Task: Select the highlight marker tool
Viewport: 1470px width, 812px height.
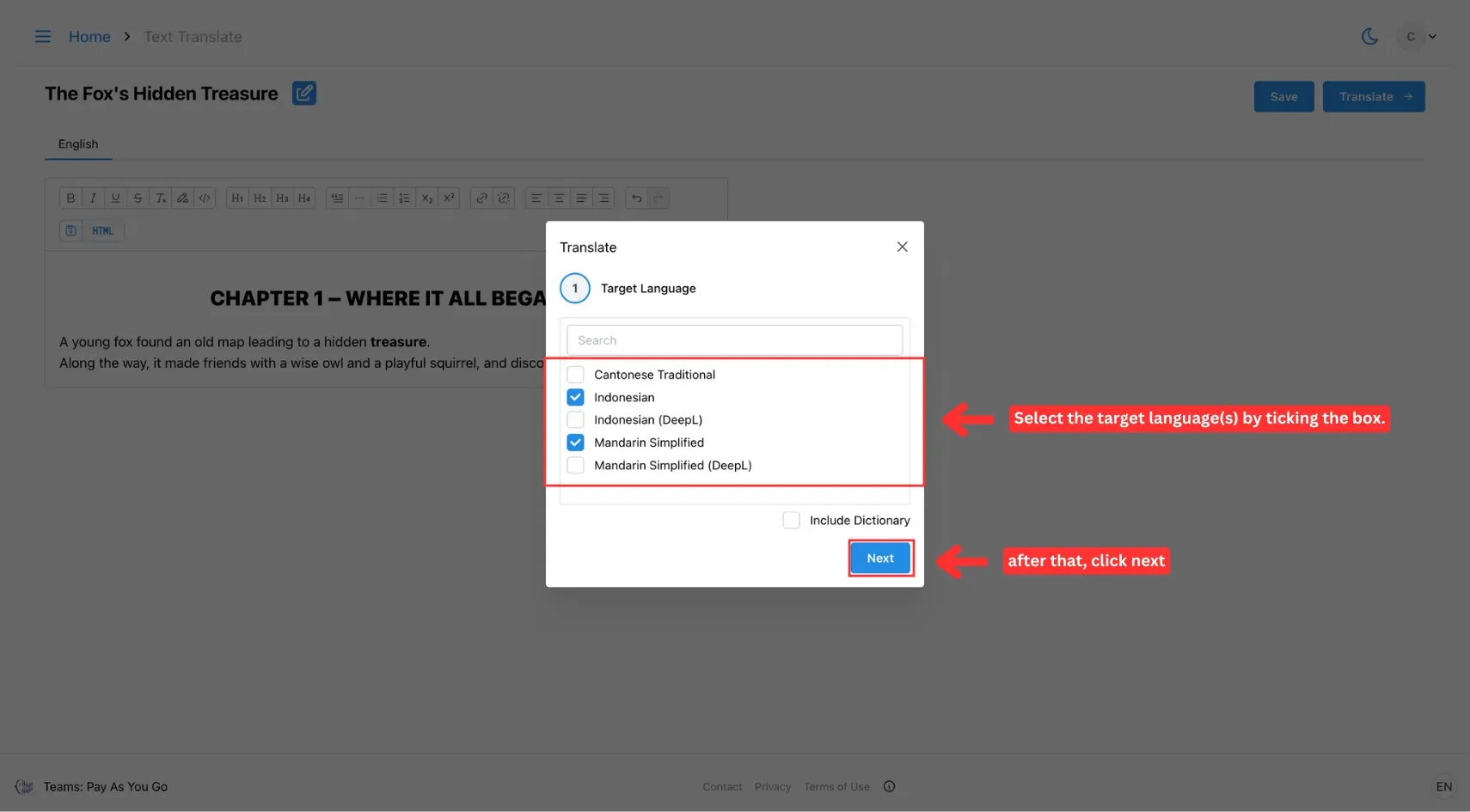Action: click(x=182, y=198)
